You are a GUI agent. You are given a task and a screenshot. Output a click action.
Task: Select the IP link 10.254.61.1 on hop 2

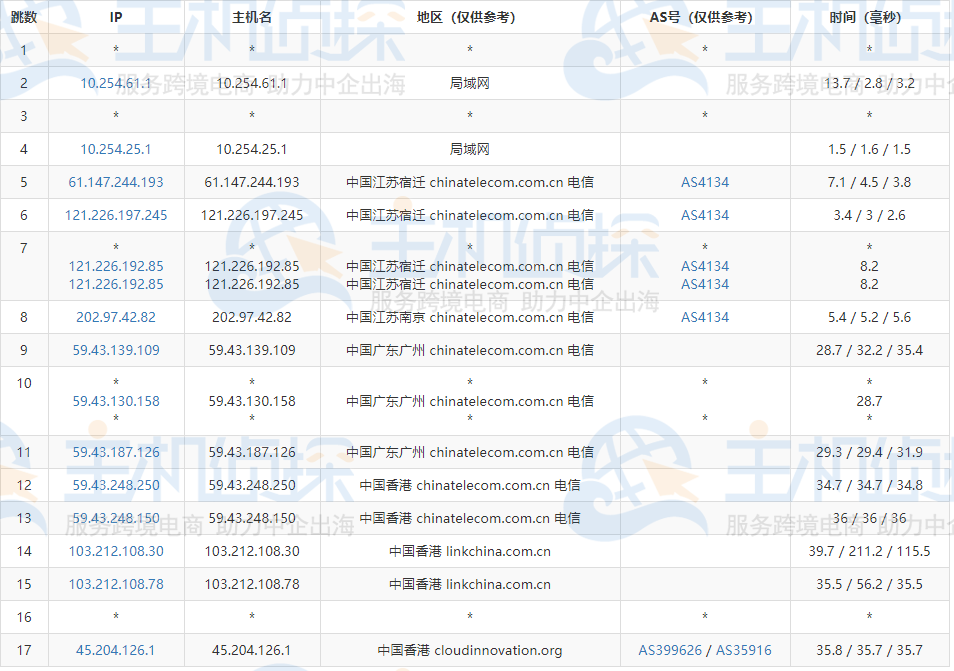pos(117,83)
